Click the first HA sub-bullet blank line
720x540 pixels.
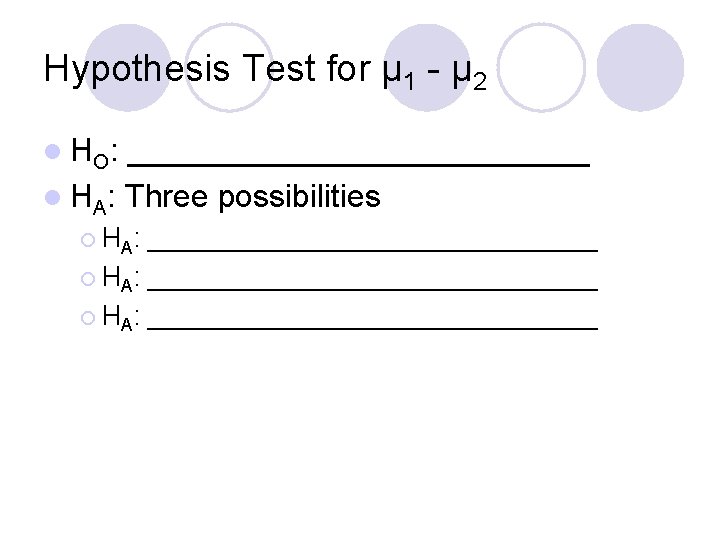372,250
